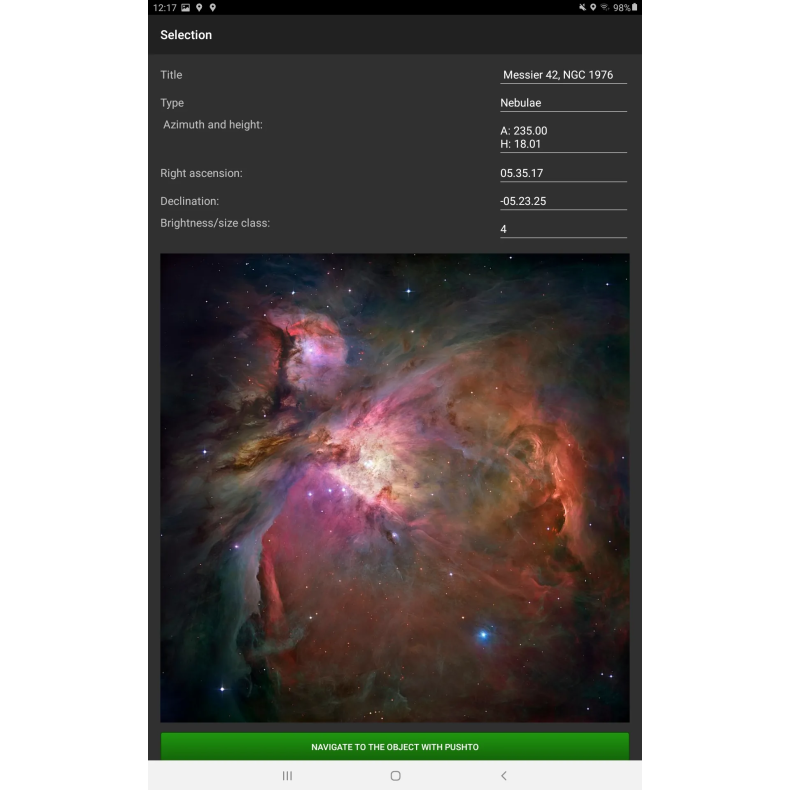The height and width of the screenshot is (790, 790).
Task: Tap the clock time in status bar
Action: pyautogui.click(x=164, y=8)
